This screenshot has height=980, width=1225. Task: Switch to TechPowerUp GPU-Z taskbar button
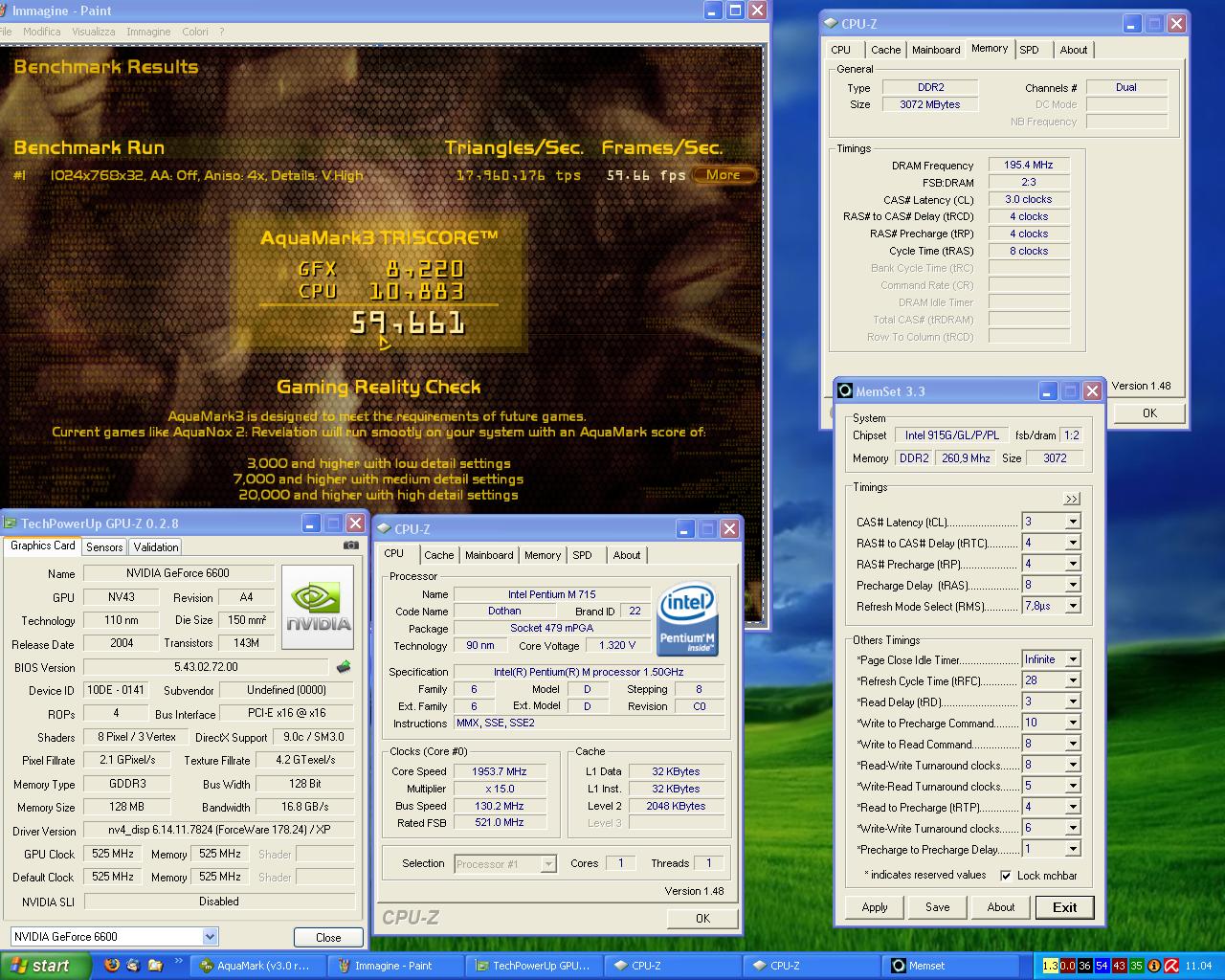click(532, 966)
